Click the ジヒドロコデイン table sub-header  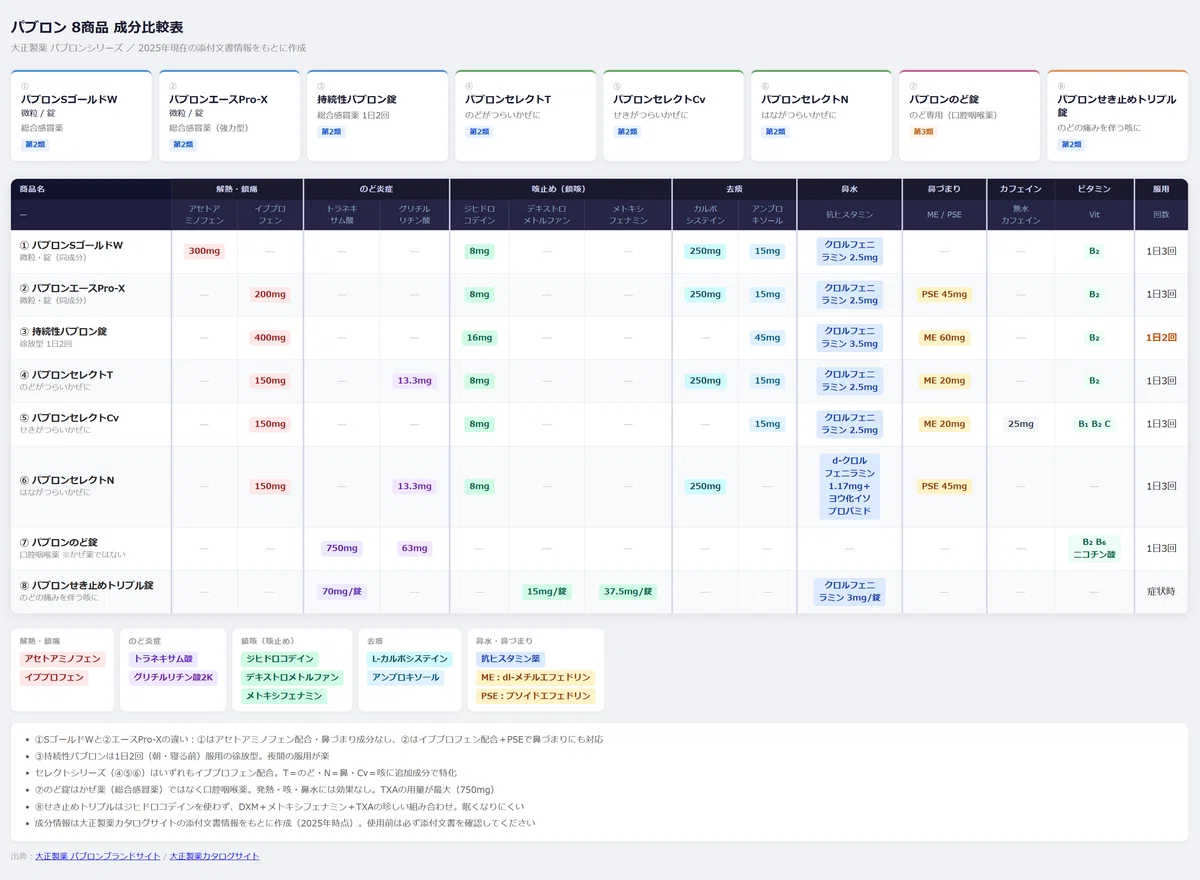click(479, 215)
